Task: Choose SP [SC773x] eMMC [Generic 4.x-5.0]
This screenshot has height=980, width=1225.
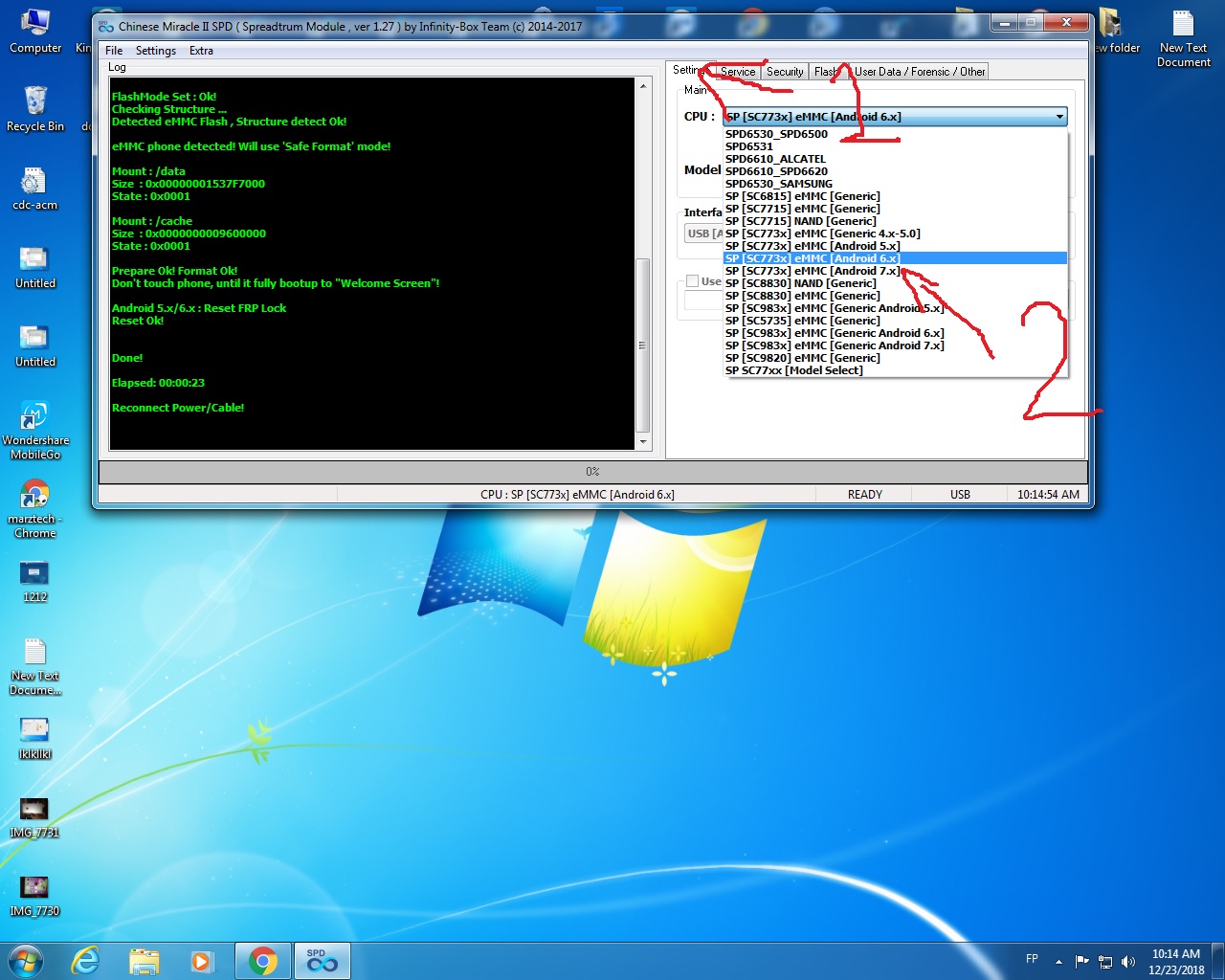Action: [895, 234]
